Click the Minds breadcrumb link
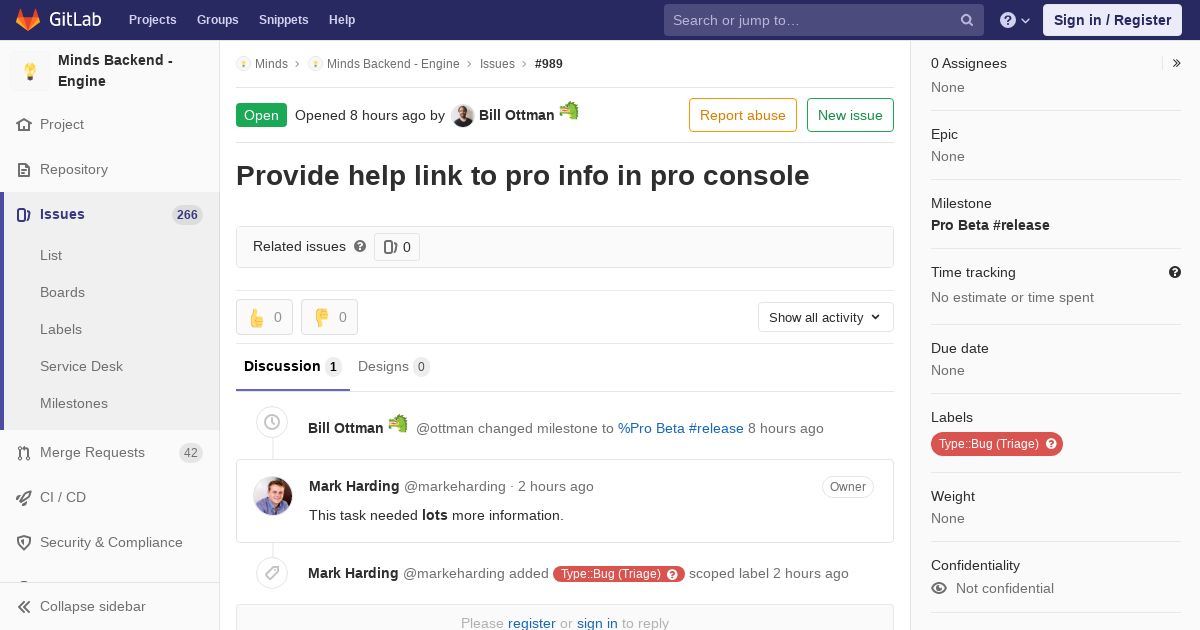This screenshot has width=1200, height=630. tap(271, 64)
